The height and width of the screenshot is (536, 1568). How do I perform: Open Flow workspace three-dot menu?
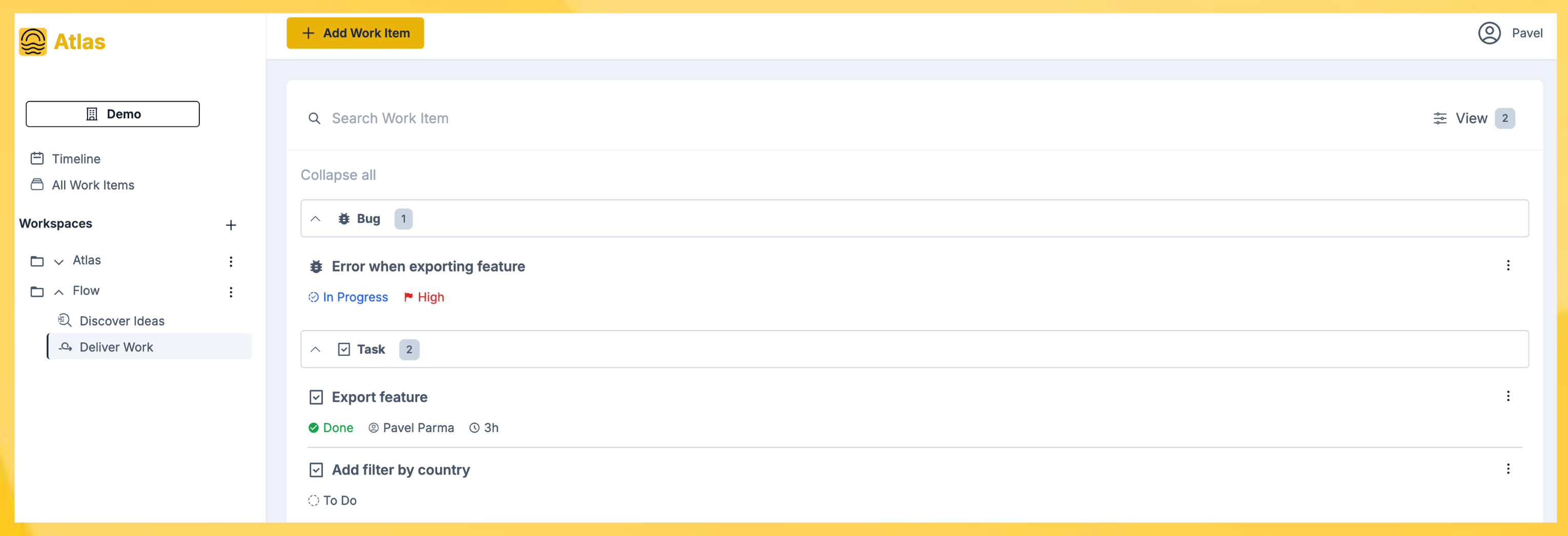pos(231,292)
